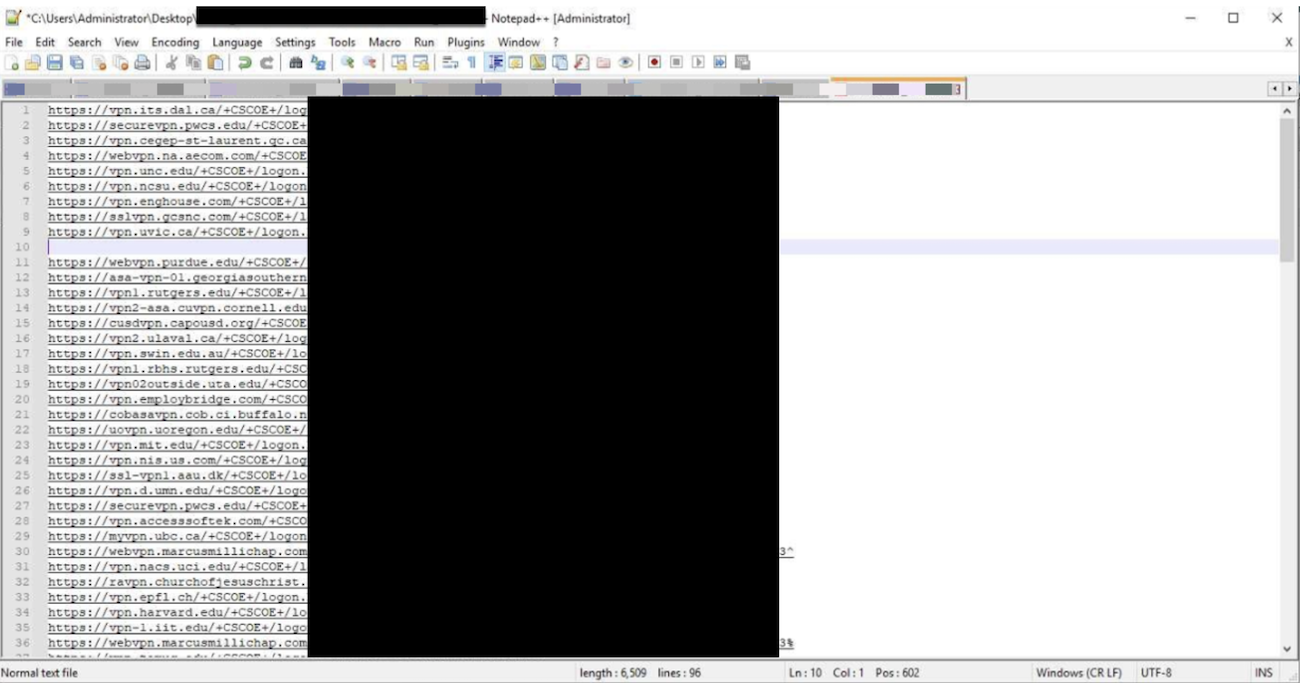Click the vpn.its.dal.ca URL line

(x=178, y=110)
